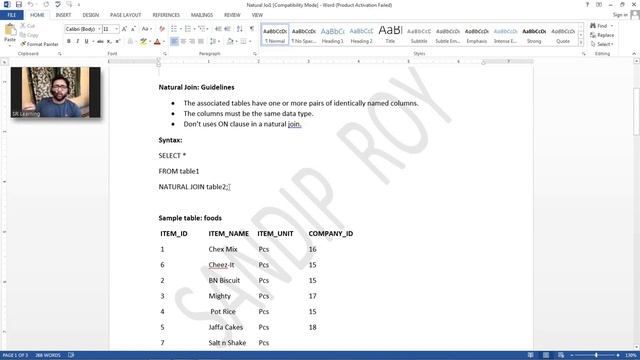Click the Undo arrow icon
Screen dimensions: 640x360
click(x=31, y=4)
